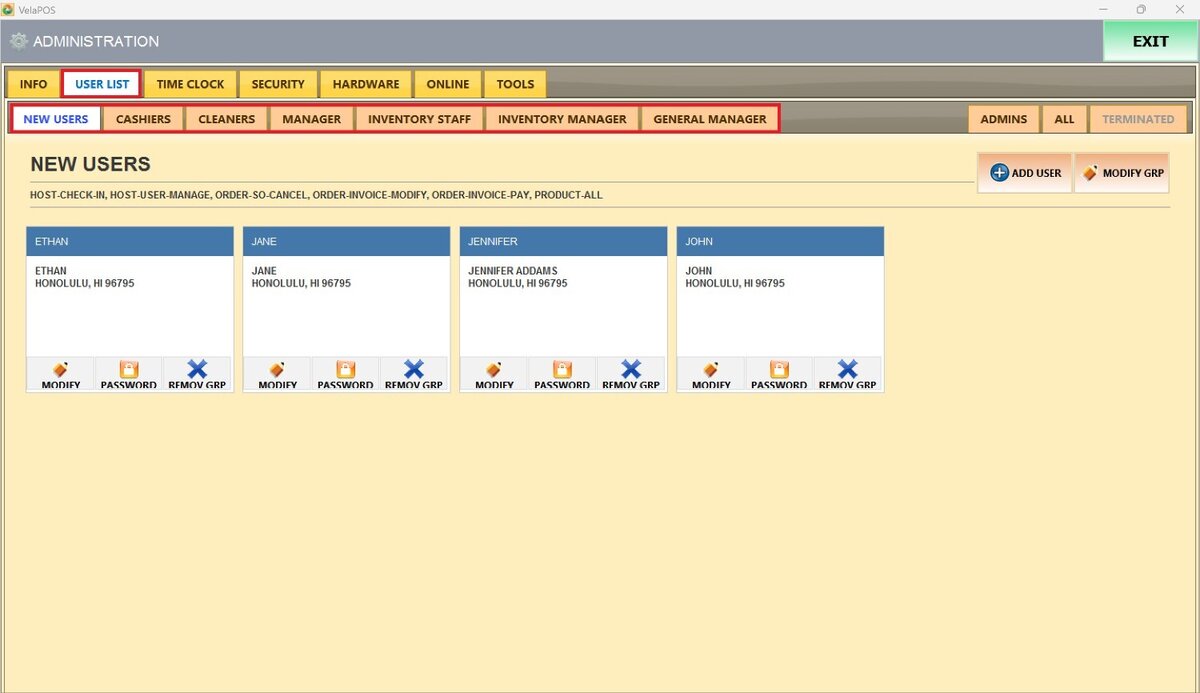Switch to the Time Clock tab
This screenshot has height=693, width=1200.
190,84
